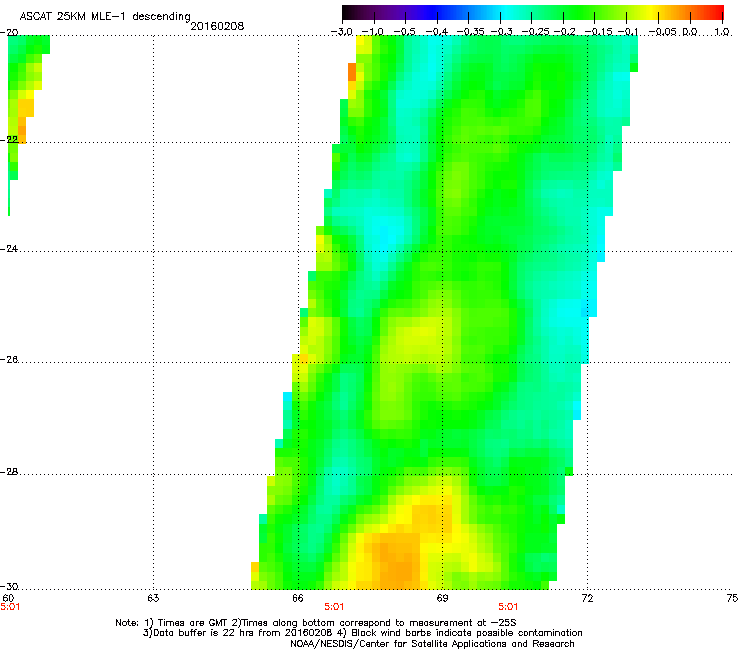Viewport: 740px width, 650px height.
Task: Pick the -0.35 color scale label
Action: pyautogui.click(x=470, y=32)
